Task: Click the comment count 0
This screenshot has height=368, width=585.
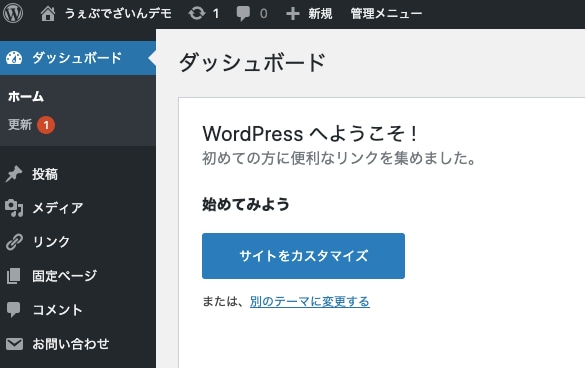Action: pyautogui.click(x=264, y=14)
